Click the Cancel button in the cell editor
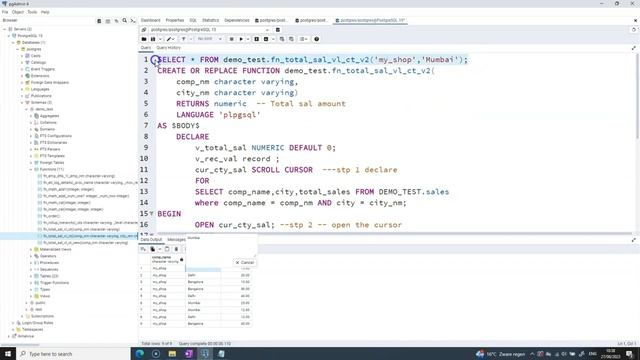640x360 pixels. (x=245, y=262)
